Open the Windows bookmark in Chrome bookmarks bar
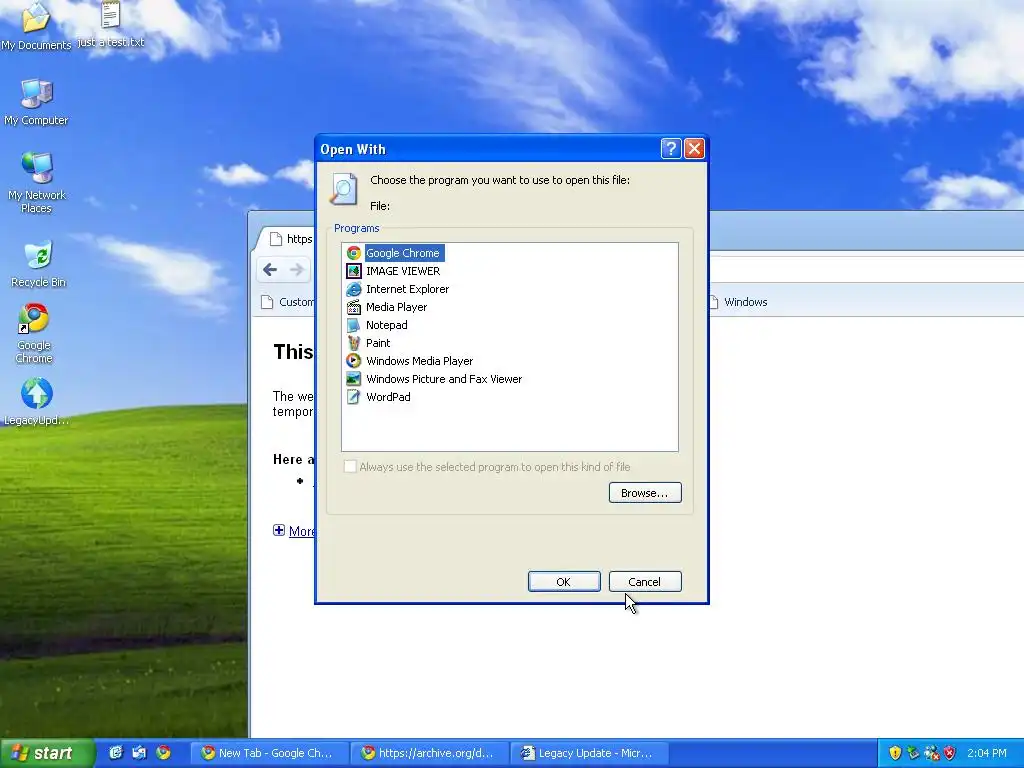Image resolution: width=1024 pixels, height=768 pixels. tap(738, 302)
